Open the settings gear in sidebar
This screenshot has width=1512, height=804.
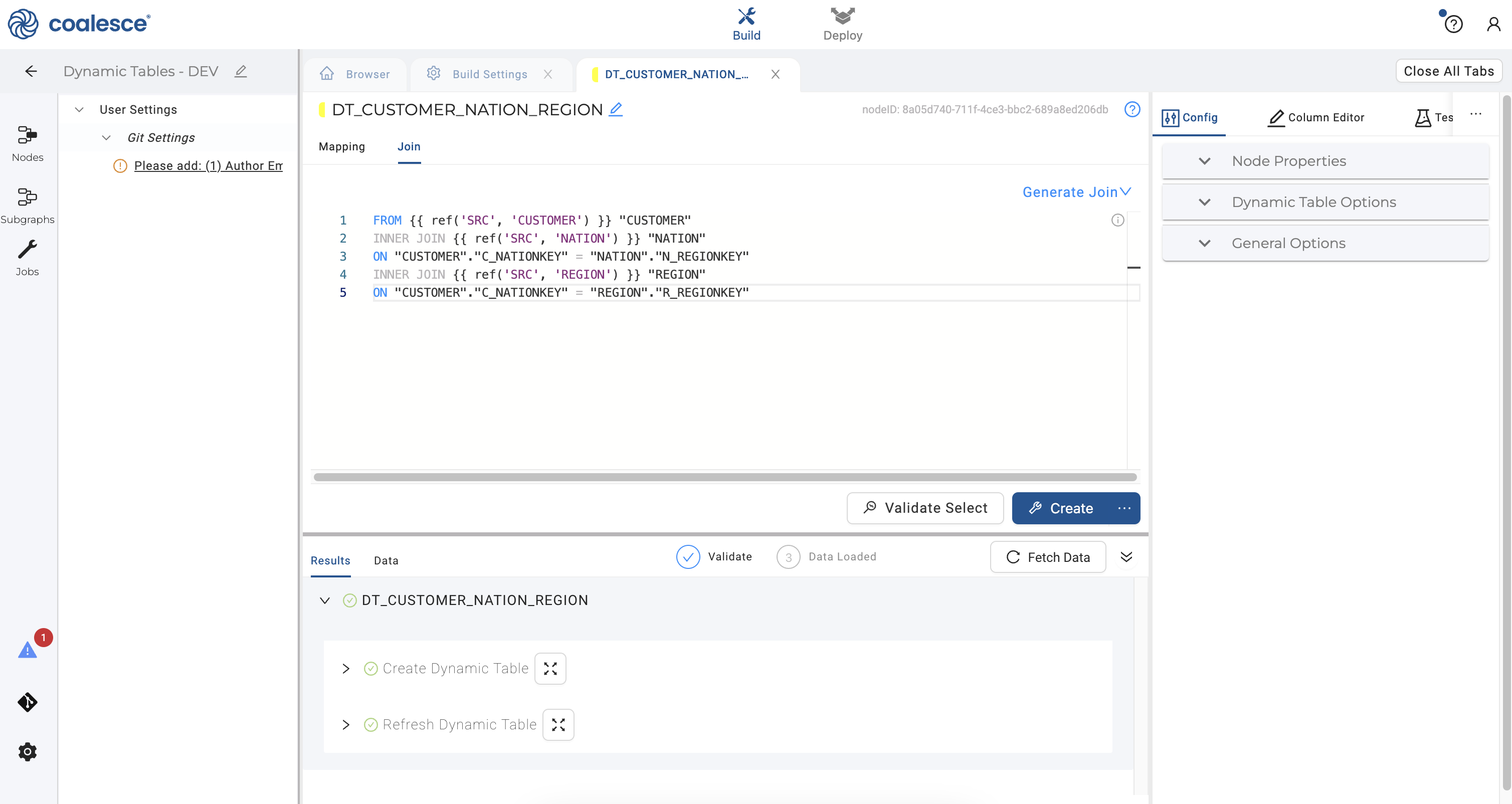tap(27, 752)
